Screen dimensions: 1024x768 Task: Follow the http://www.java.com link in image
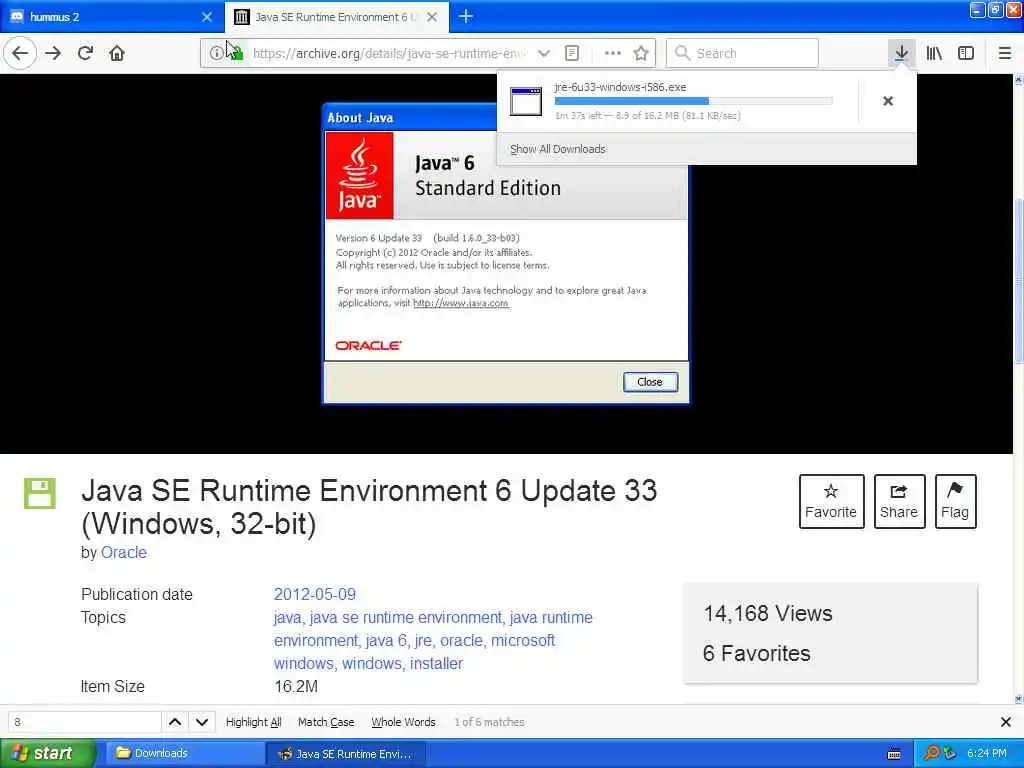460,303
